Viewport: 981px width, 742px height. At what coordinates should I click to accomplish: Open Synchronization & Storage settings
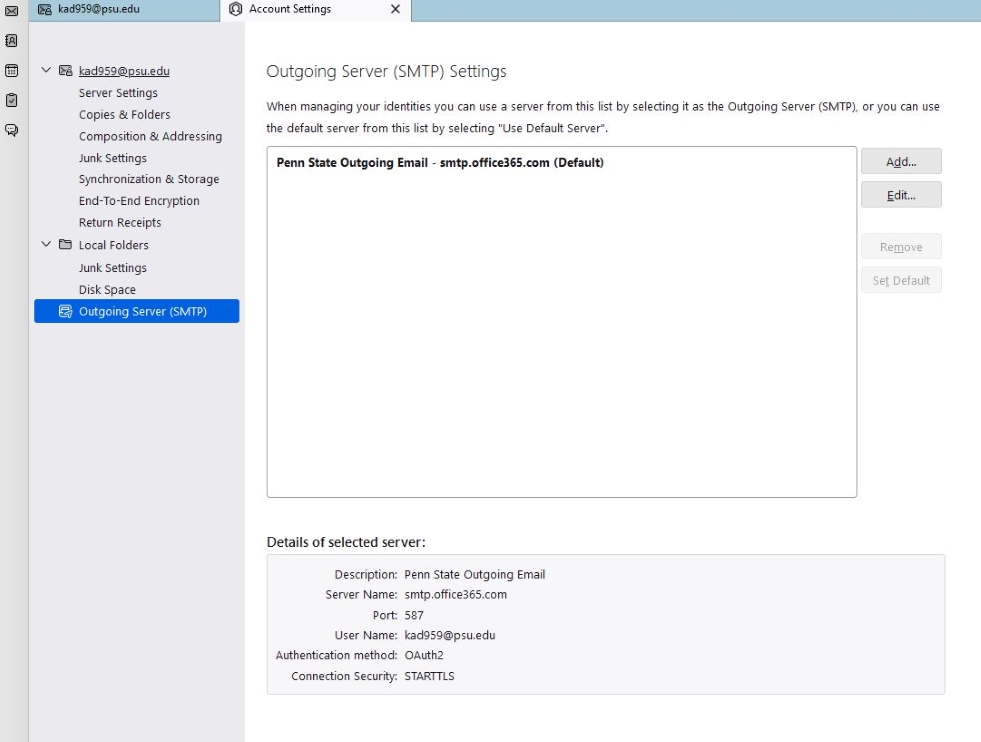[x=149, y=179]
